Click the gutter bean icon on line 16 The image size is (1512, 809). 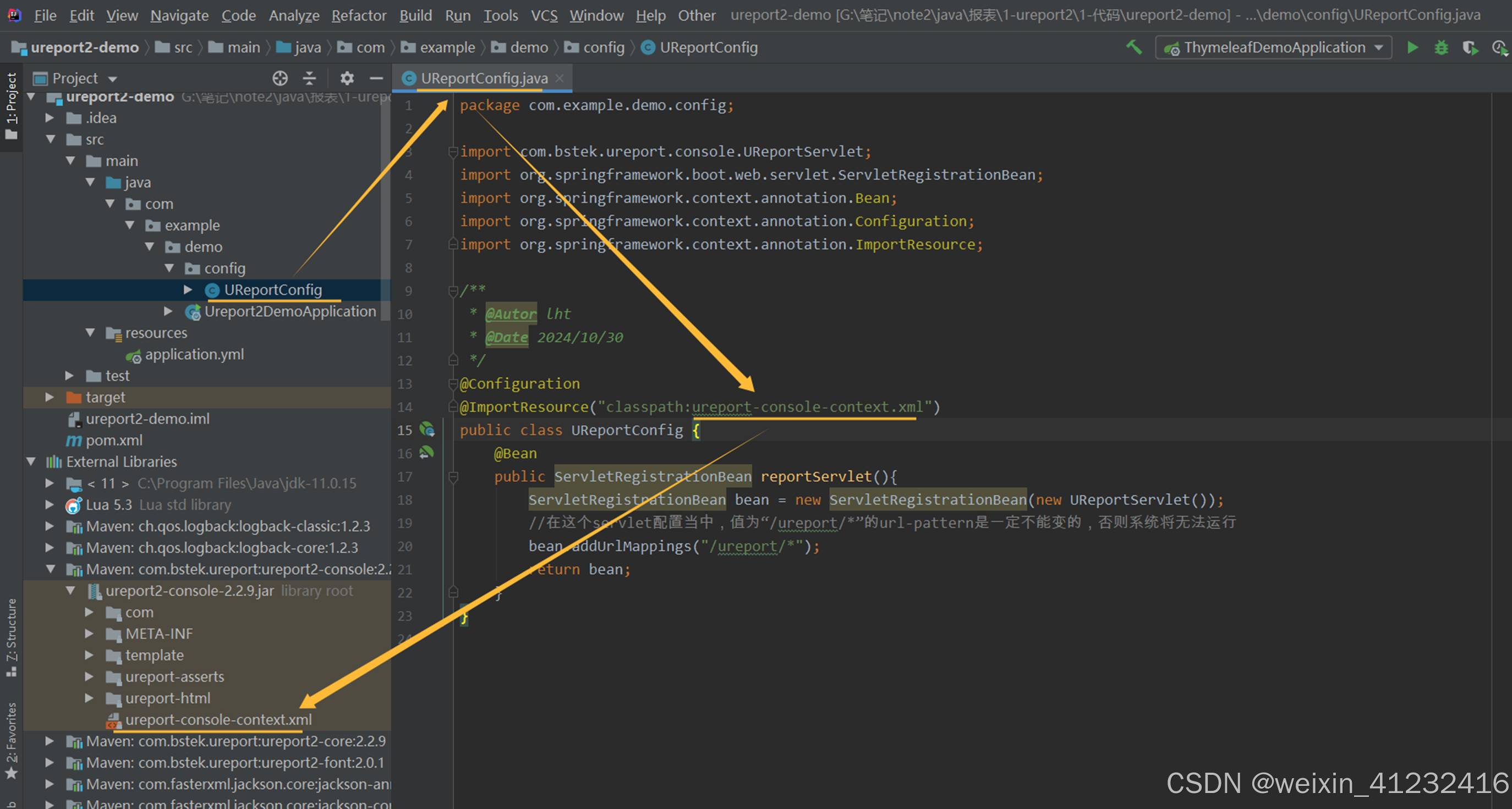(x=427, y=452)
